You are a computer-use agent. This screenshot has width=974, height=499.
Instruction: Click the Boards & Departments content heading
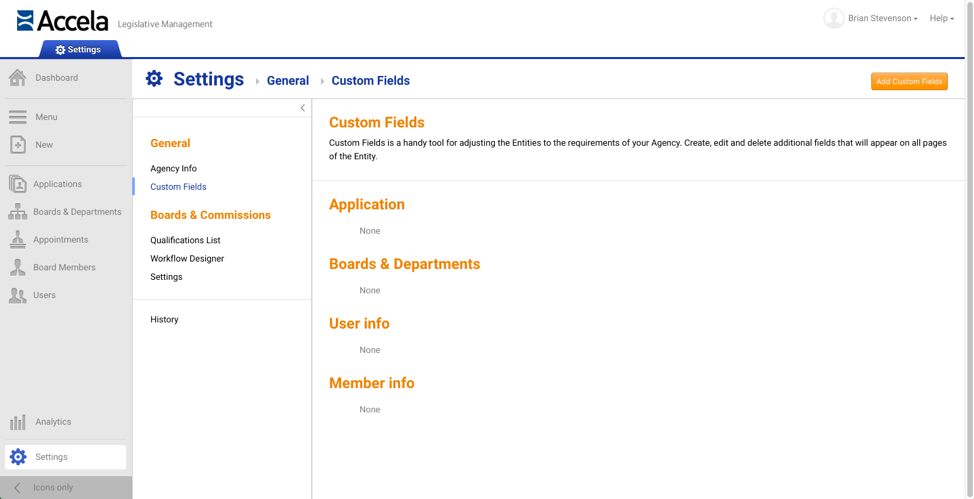point(404,264)
